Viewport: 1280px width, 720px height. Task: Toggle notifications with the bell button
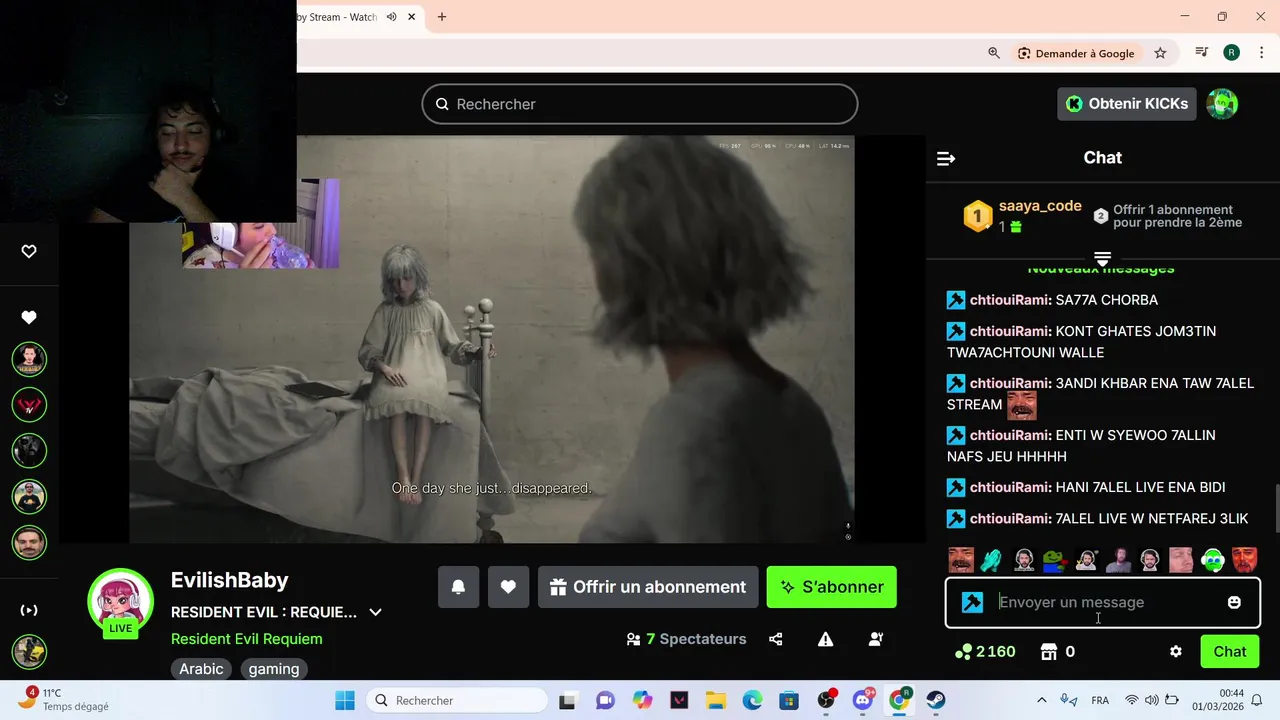tap(458, 587)
